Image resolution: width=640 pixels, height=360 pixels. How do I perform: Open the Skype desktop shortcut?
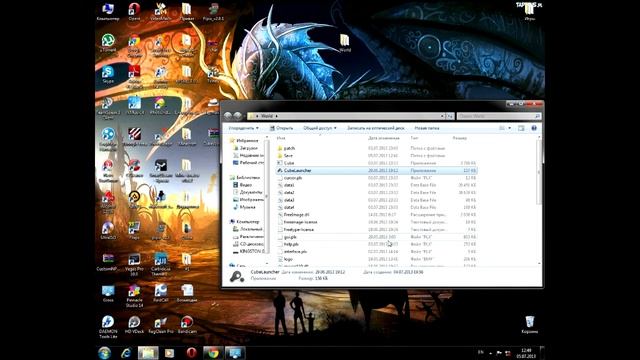coord(108,74)
